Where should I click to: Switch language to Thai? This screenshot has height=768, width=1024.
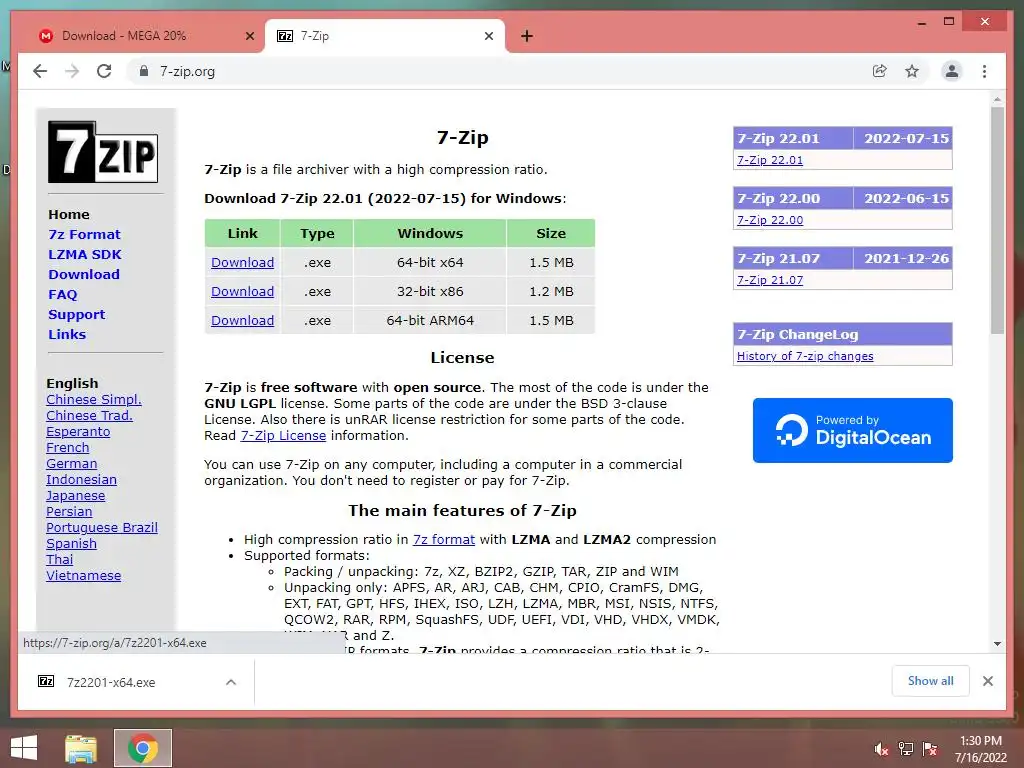pos(59,560)
